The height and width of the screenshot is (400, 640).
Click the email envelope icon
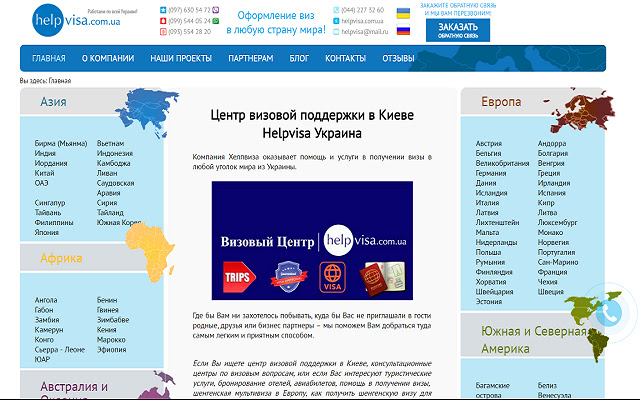coord(336,31)
